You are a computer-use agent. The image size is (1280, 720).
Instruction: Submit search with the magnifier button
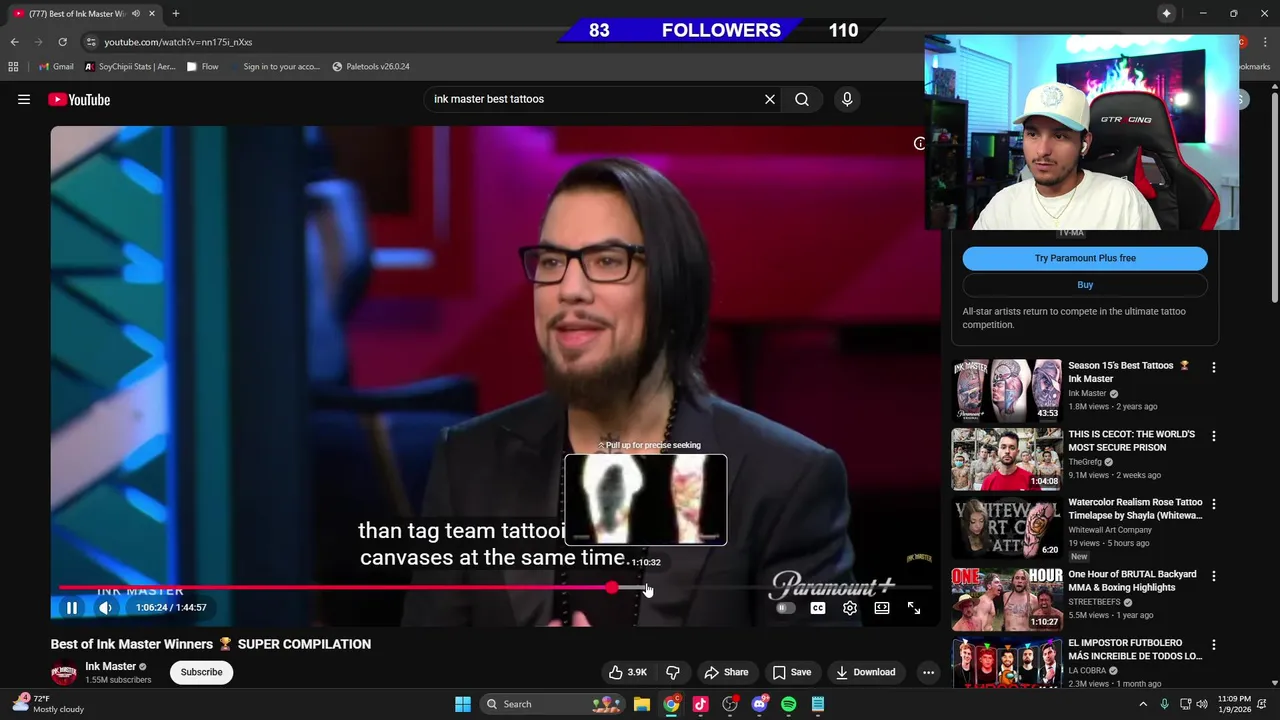pos(802,99)
